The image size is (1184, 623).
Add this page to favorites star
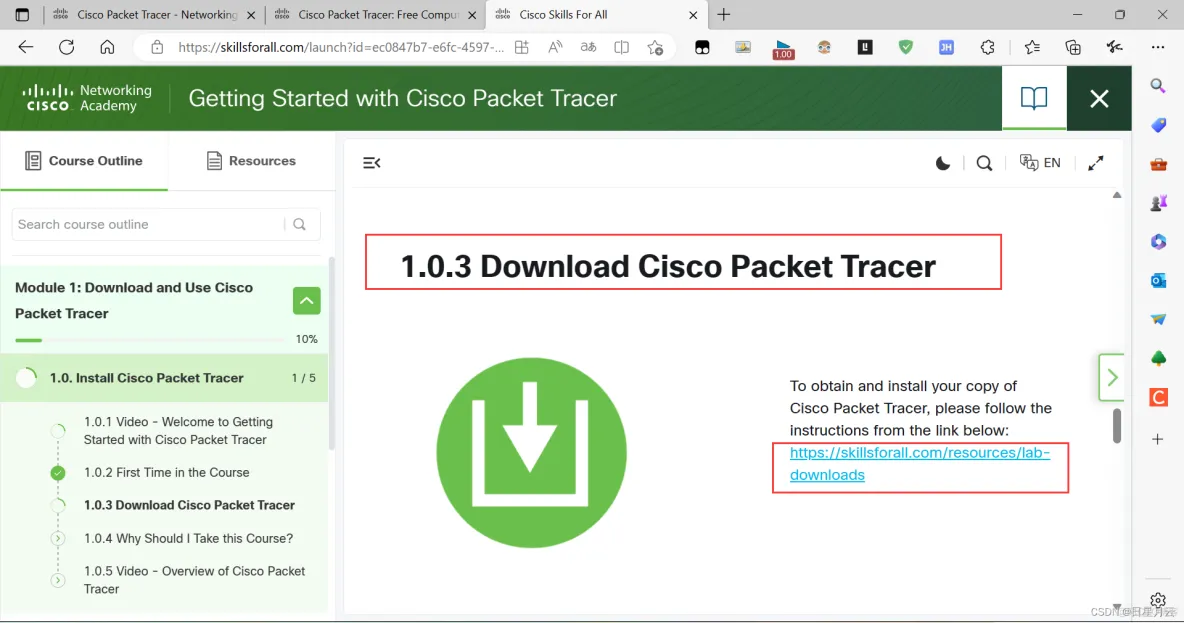point(655,47)
